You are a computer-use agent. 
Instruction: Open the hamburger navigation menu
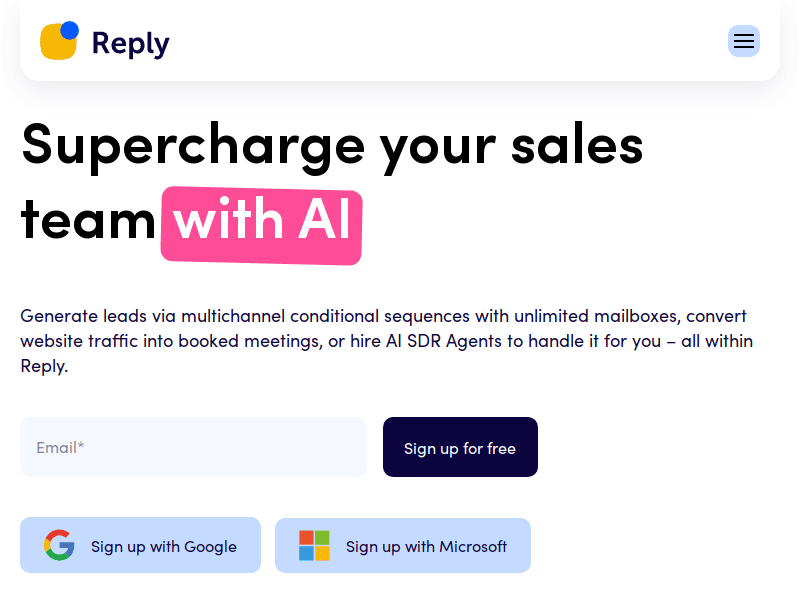(x=743, y=41)
